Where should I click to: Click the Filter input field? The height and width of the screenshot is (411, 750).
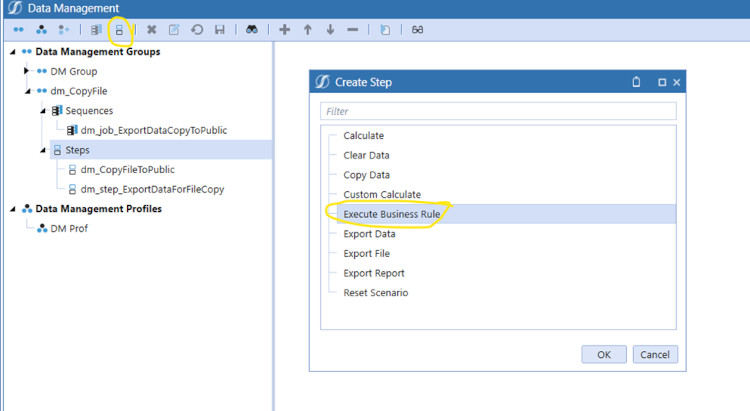pyautogui.click(x=498, y=111)
